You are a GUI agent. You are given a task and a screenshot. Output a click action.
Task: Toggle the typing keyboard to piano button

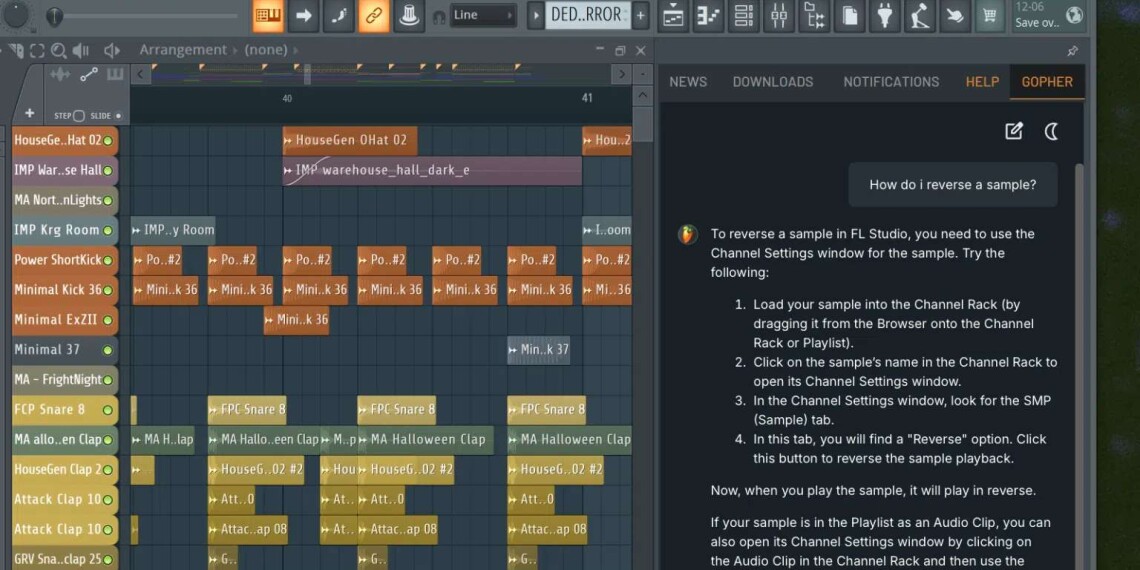[x=268, y=15]
